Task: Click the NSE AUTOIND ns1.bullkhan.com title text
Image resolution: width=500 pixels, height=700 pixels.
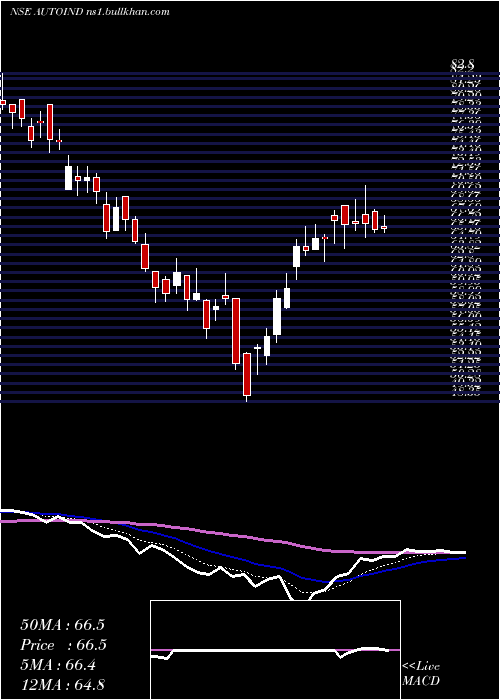Action: tap(90, 12)
